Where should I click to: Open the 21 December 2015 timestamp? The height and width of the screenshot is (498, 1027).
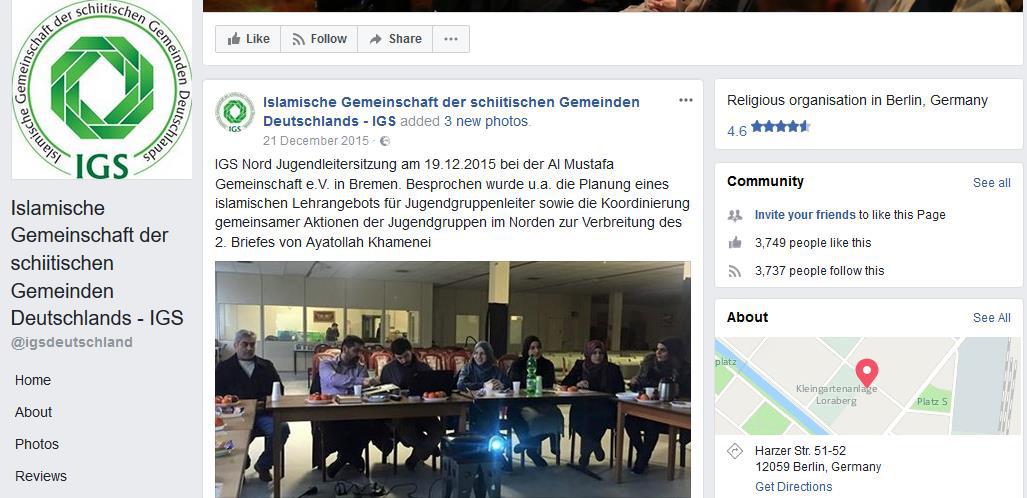(316, 141)
